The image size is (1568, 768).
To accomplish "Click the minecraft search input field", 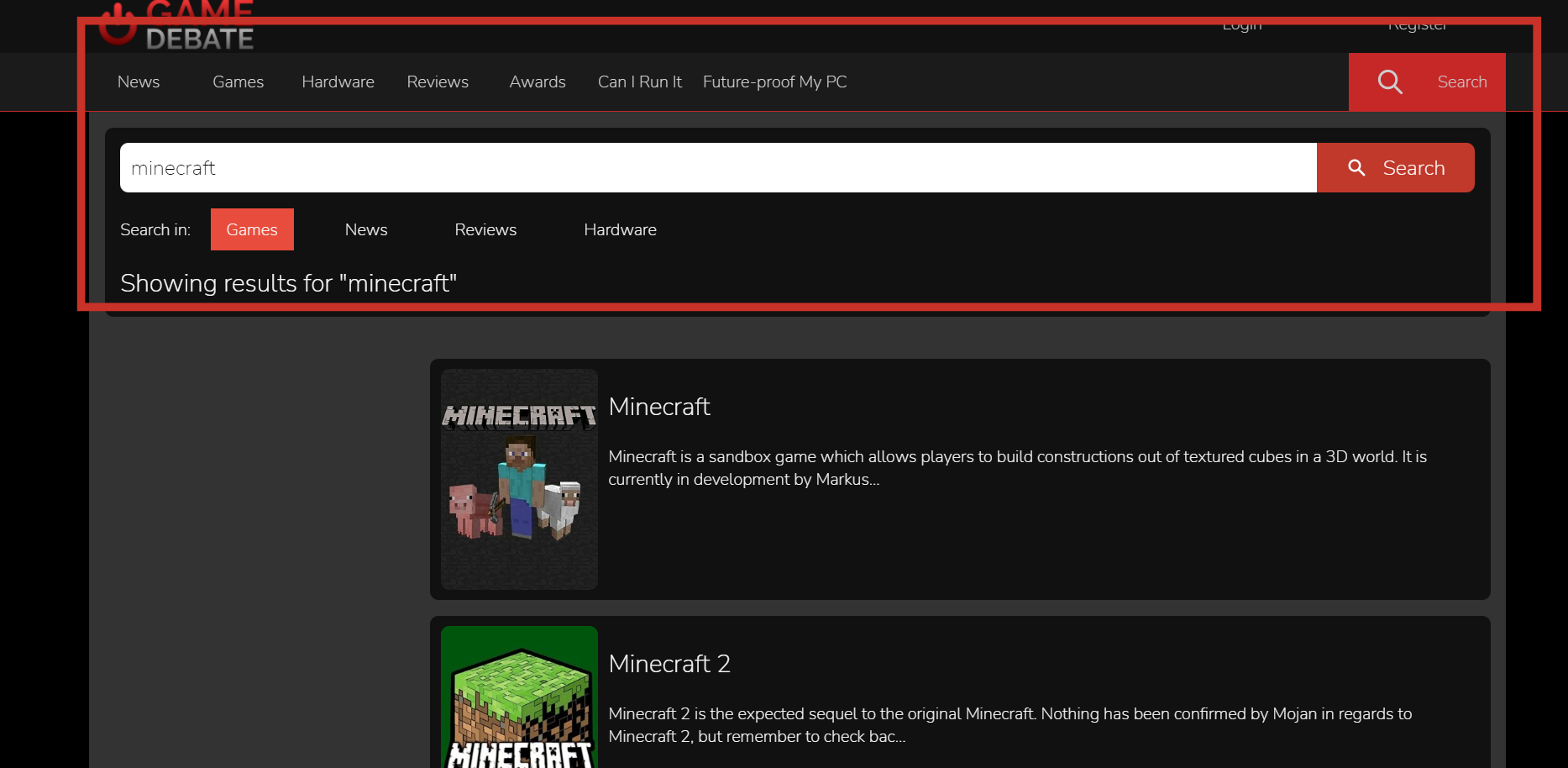I will coord(718,168).
